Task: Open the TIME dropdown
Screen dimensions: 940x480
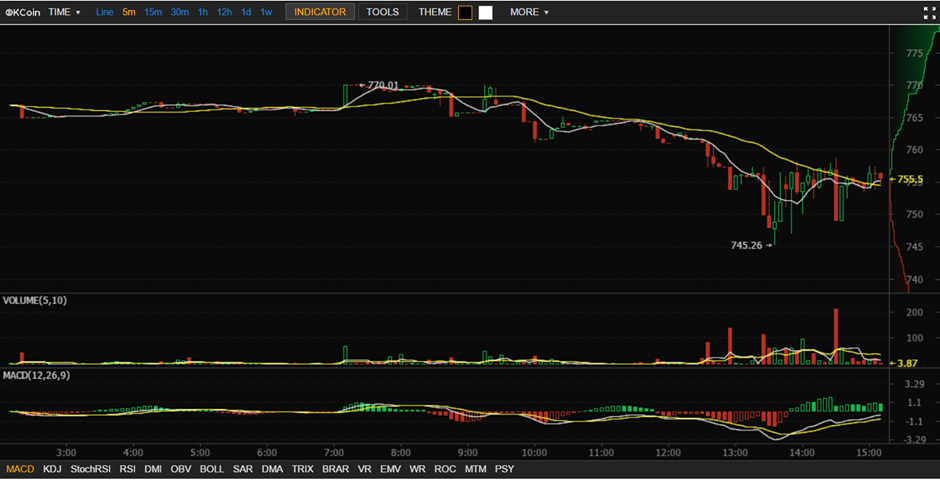Action: (64, 12)
